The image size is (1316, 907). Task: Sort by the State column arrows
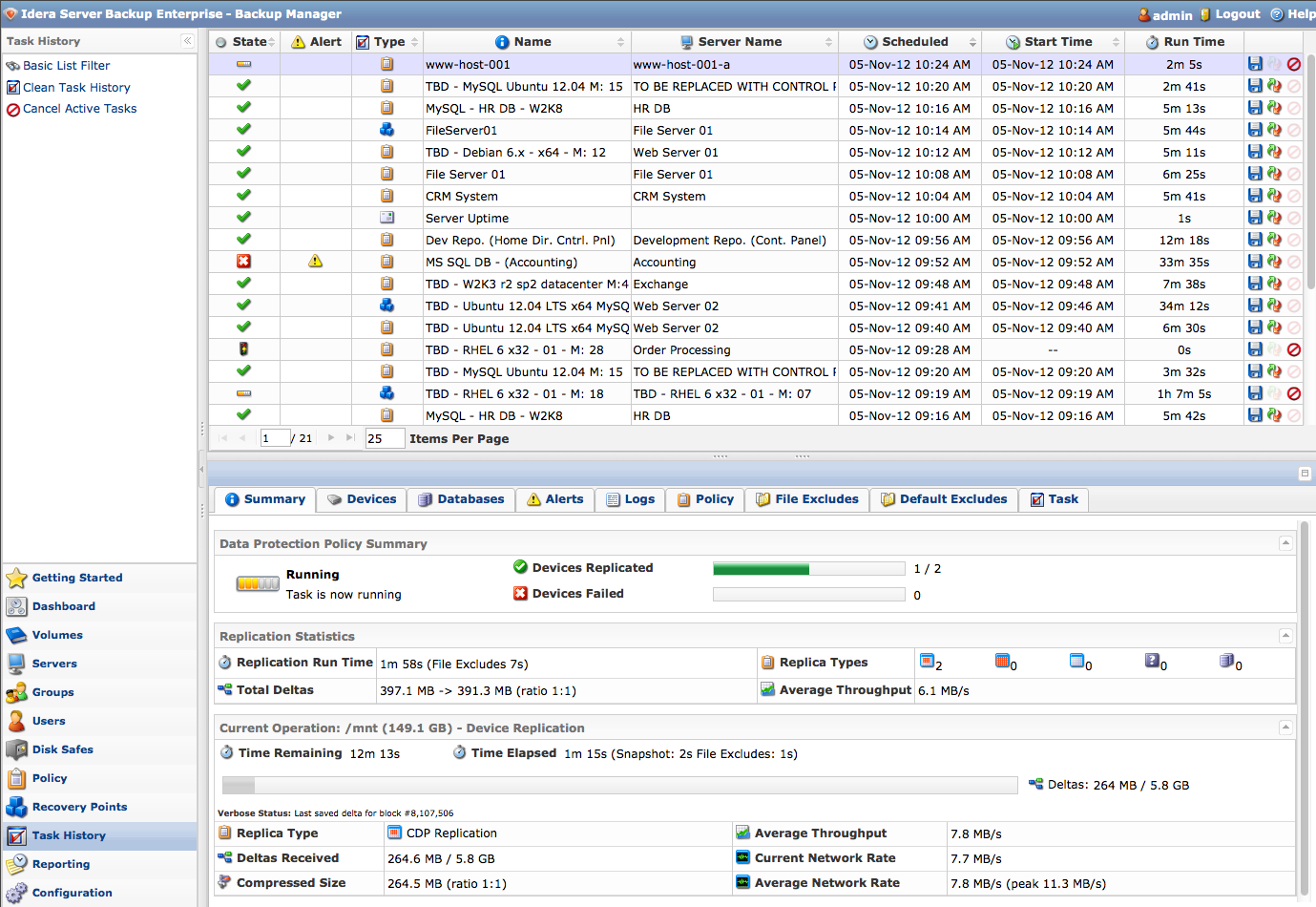click(x=272, y=42)
